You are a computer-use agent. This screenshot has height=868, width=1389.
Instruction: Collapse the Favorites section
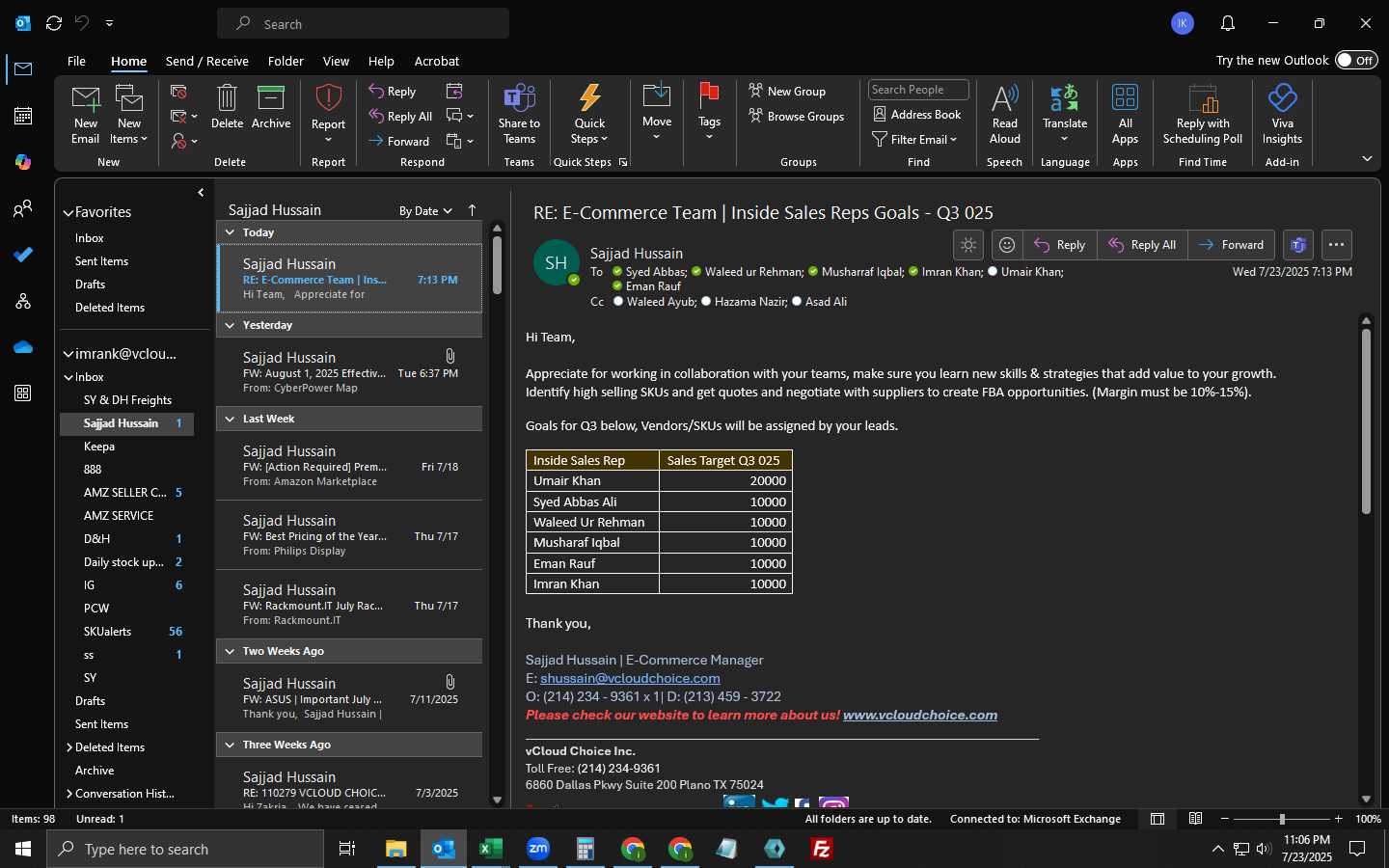(x=68, y=212)
